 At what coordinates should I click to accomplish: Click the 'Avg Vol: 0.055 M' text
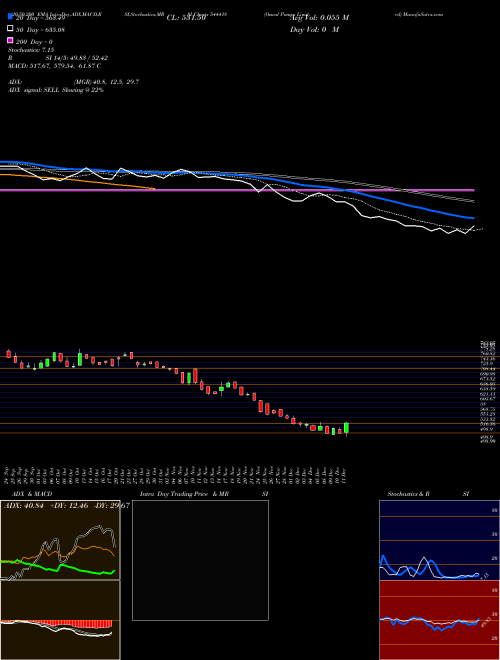click(319, 18)
